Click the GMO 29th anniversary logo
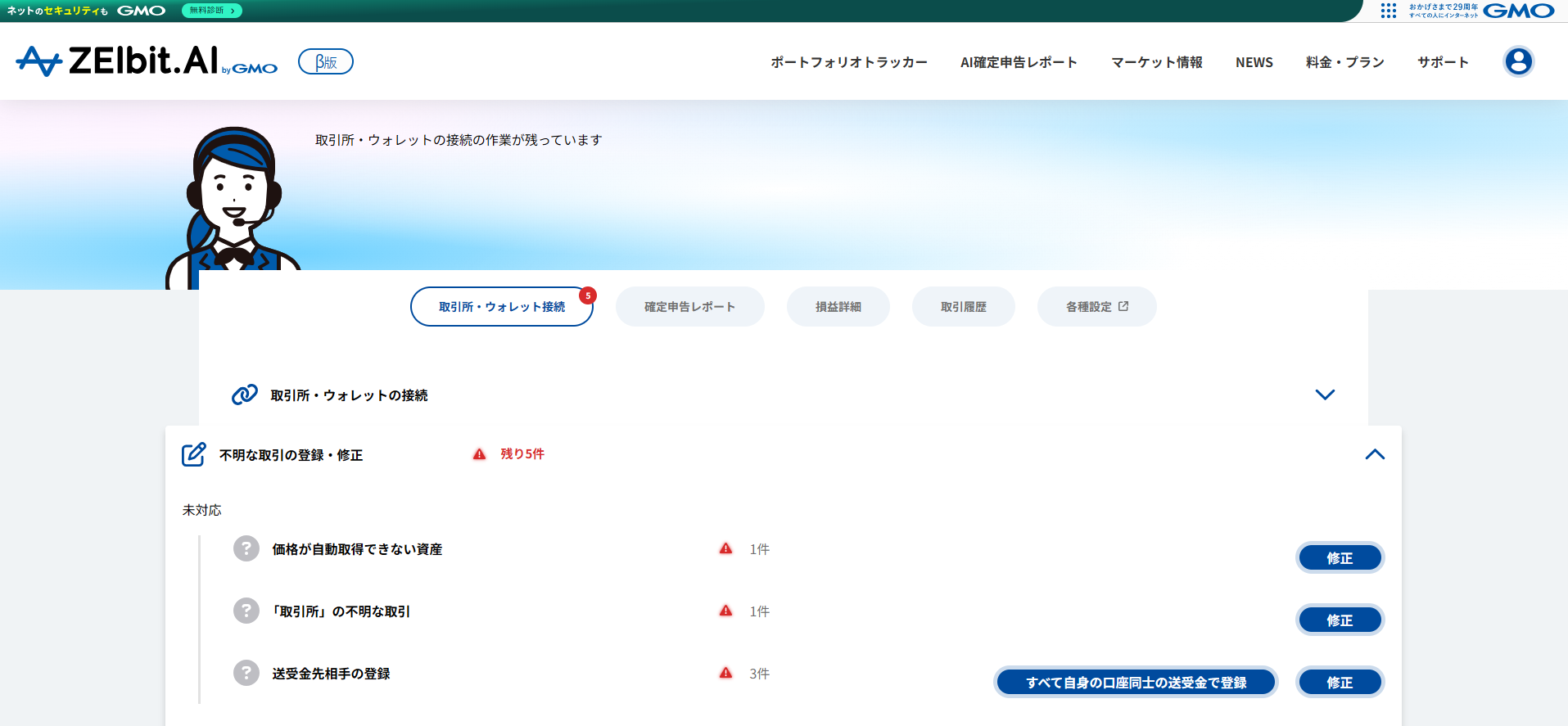Screen dimensions: 1568x726 [1481, 11]
